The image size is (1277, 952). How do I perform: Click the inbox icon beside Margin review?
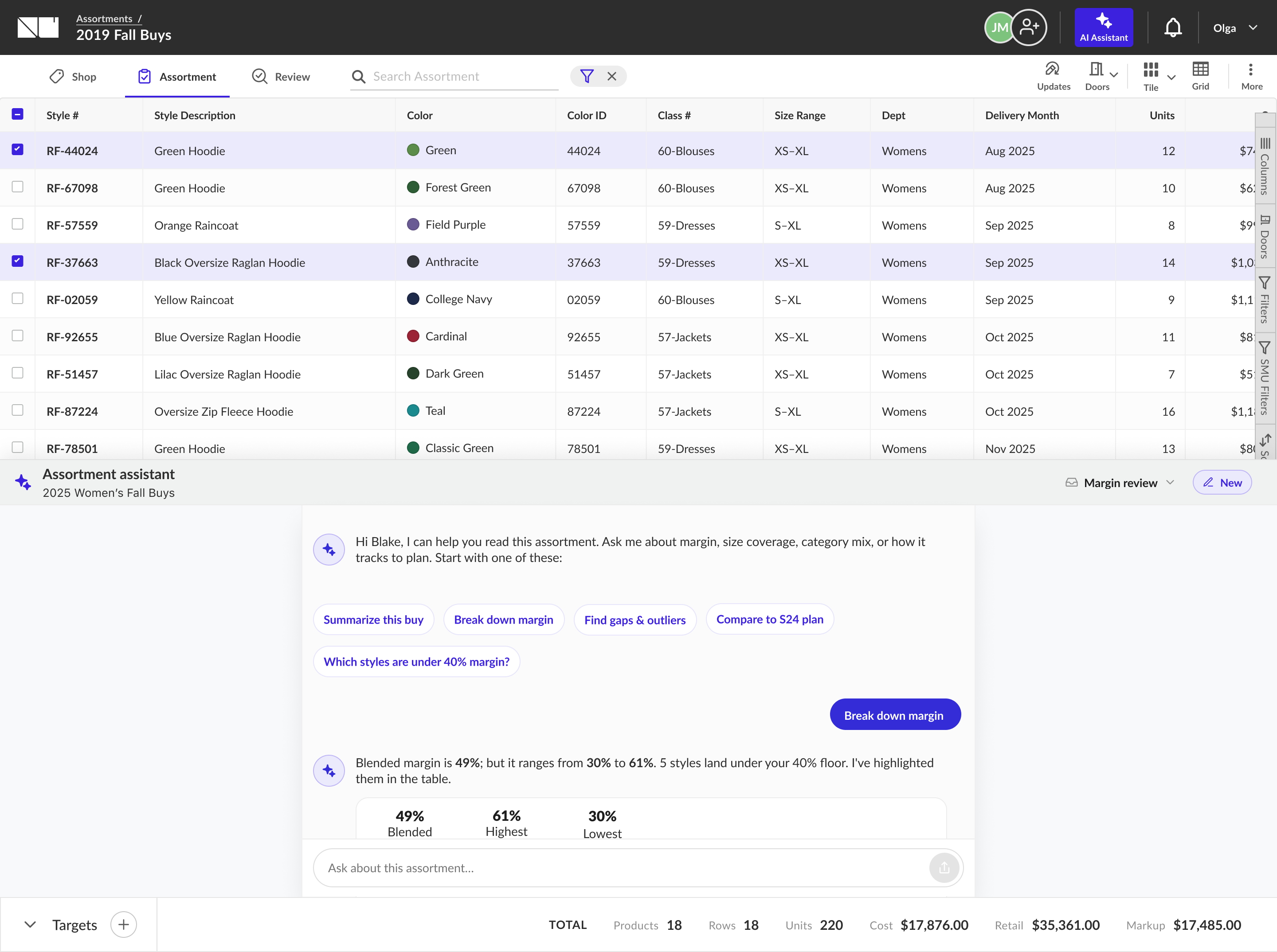tap(1071, 482)
